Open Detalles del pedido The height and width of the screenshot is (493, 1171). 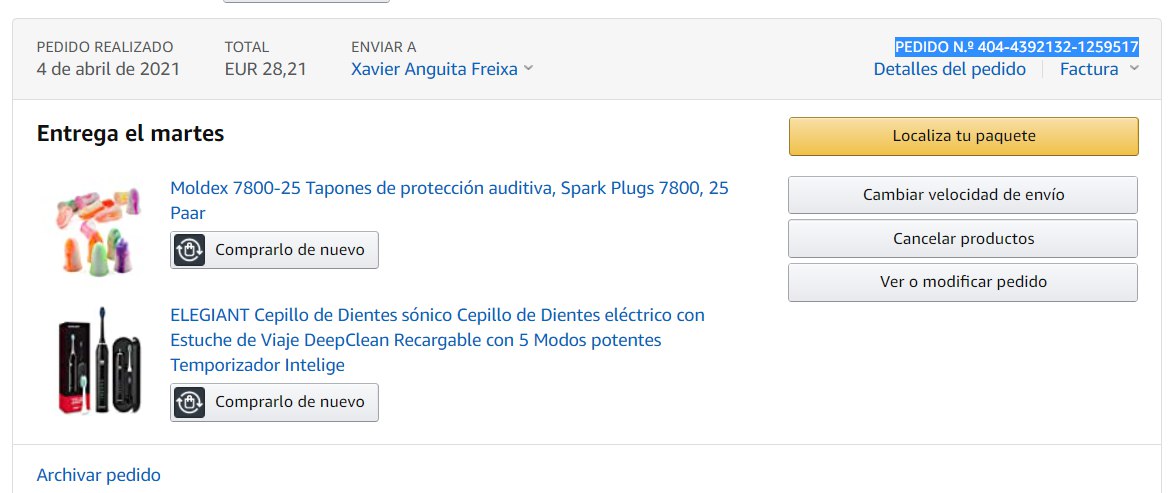[x=949, y=69]
